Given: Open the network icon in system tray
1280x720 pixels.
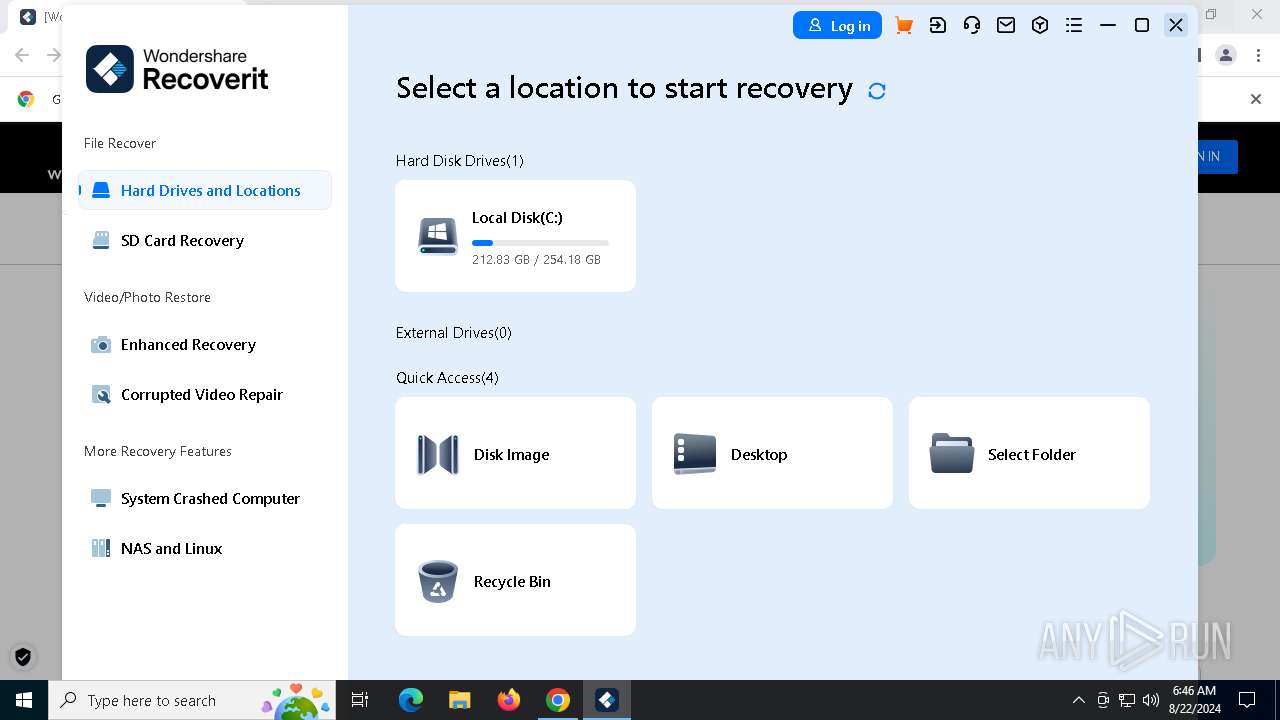Looking at the screenshot, I should click(1127, 700).
